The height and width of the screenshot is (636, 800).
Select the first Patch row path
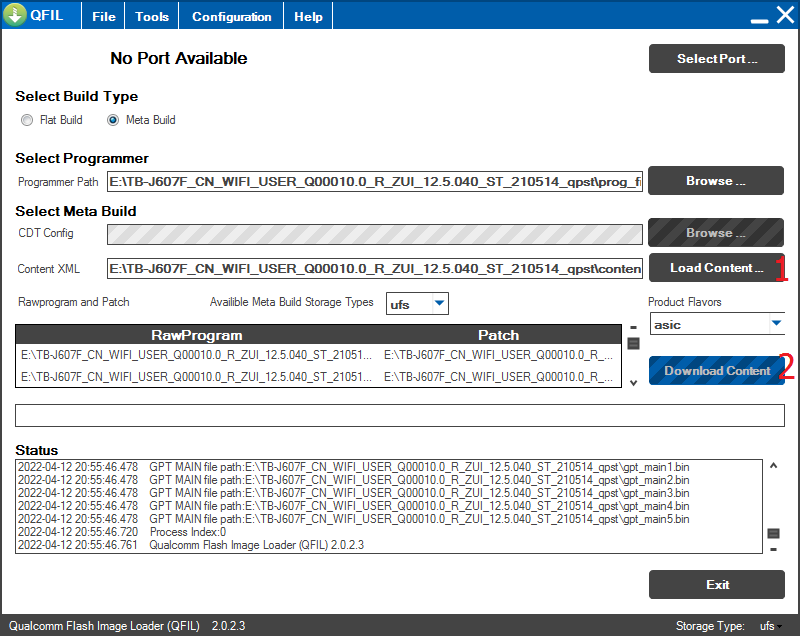[x=498, y=355]
